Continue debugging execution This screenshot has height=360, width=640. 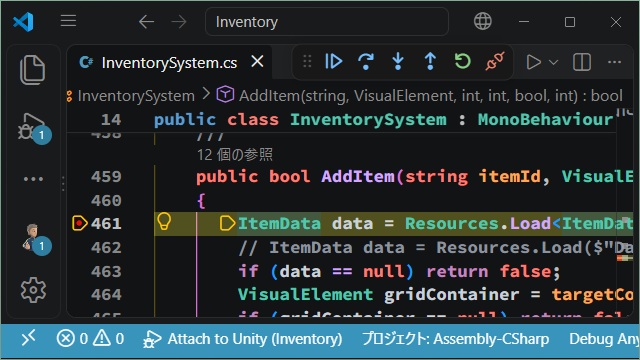333,62
